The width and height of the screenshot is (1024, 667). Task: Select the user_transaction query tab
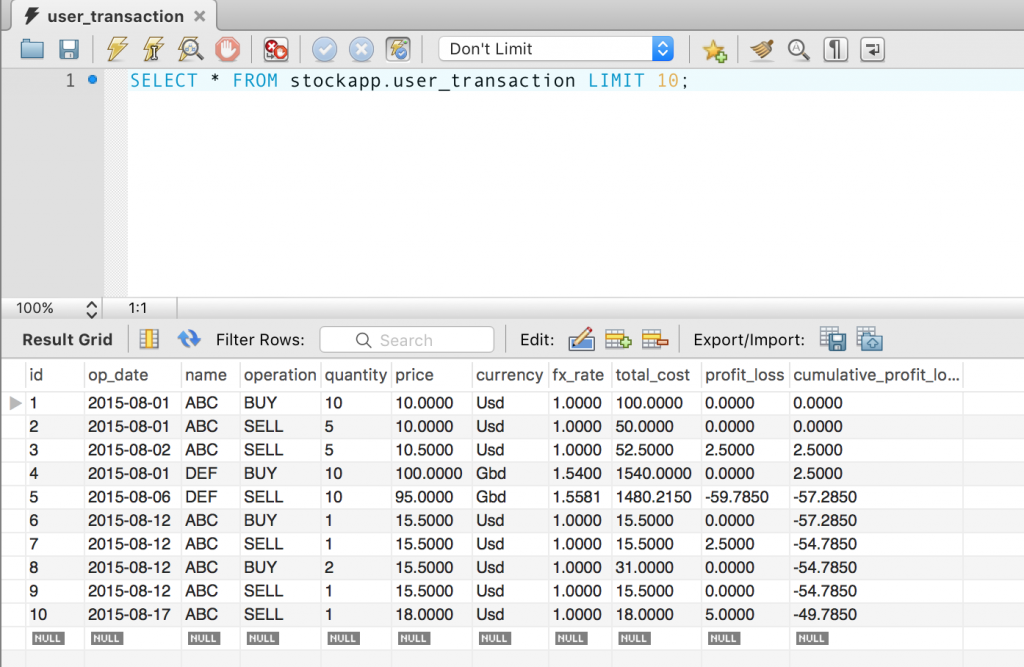click(115, 16)
